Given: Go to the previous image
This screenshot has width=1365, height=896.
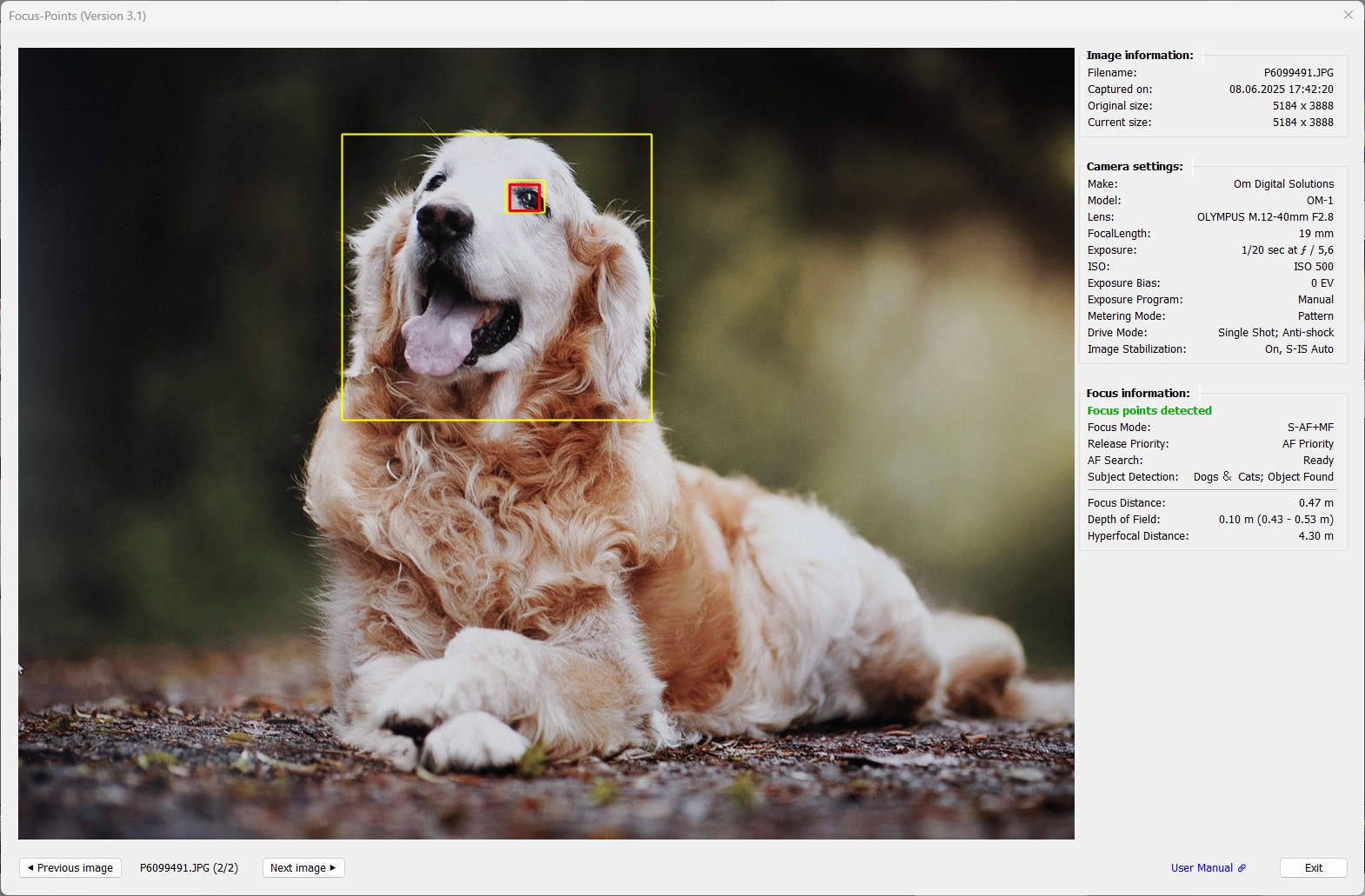Looking at the screenshot, I should (70, 867).
